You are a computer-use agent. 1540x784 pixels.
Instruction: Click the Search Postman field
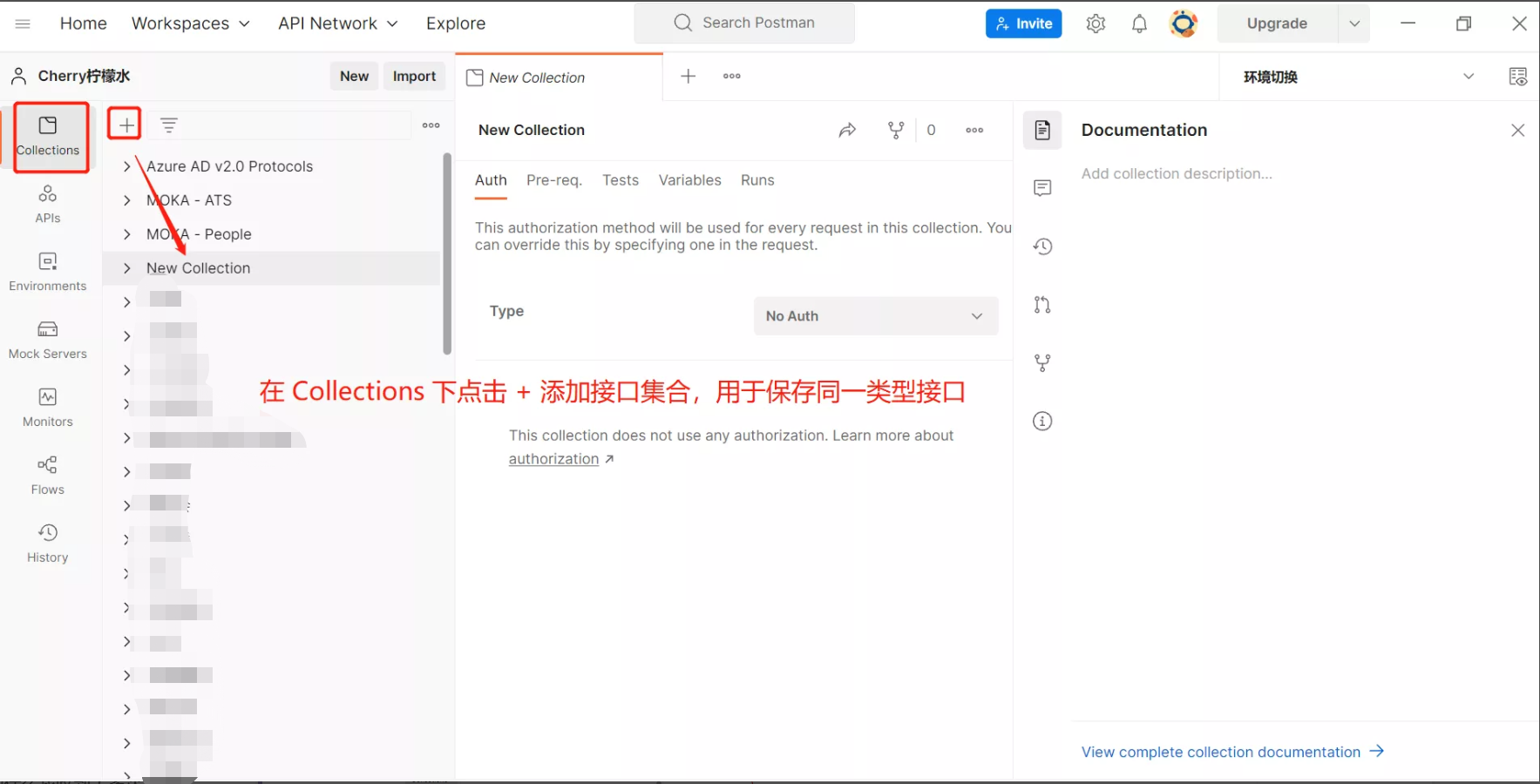tap(744, 23)
